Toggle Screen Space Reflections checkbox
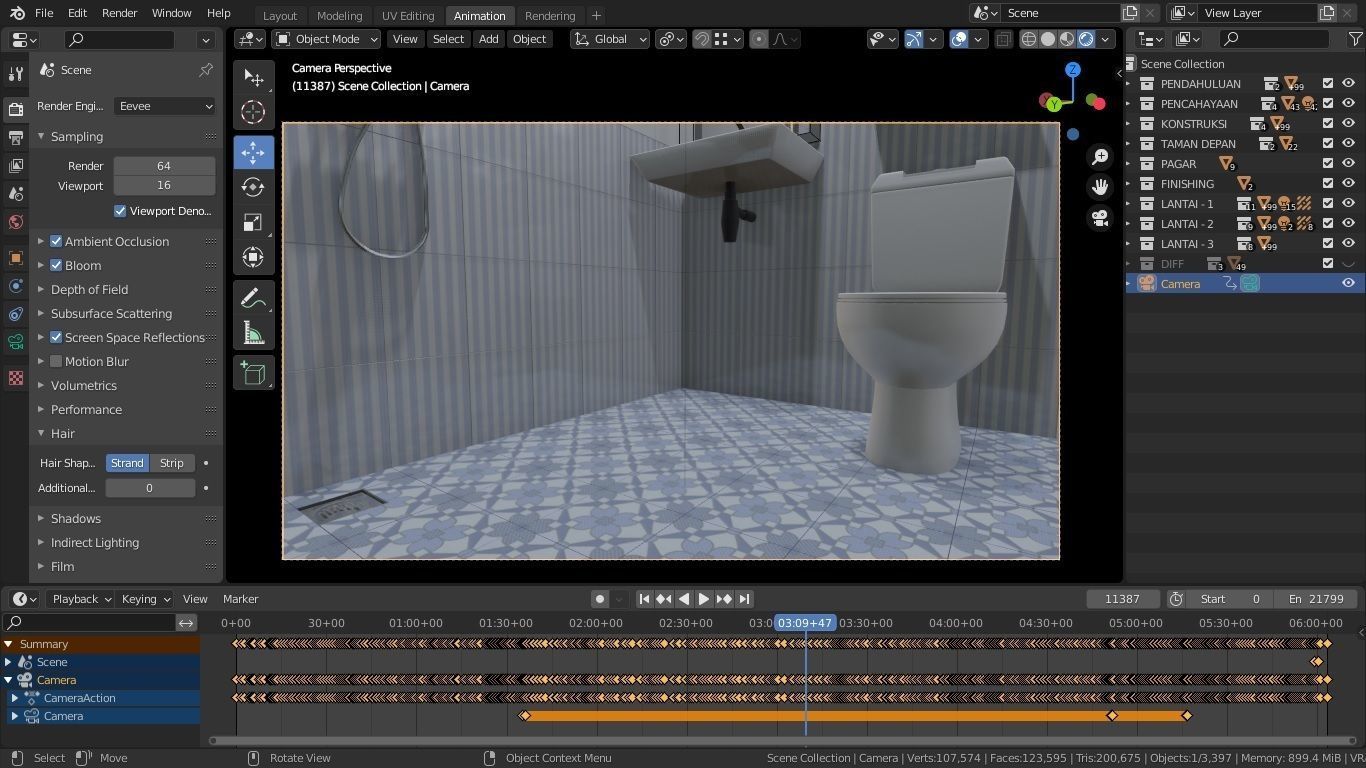Image resolution: width=1366 pixels, height=768 pixels. 56,337
